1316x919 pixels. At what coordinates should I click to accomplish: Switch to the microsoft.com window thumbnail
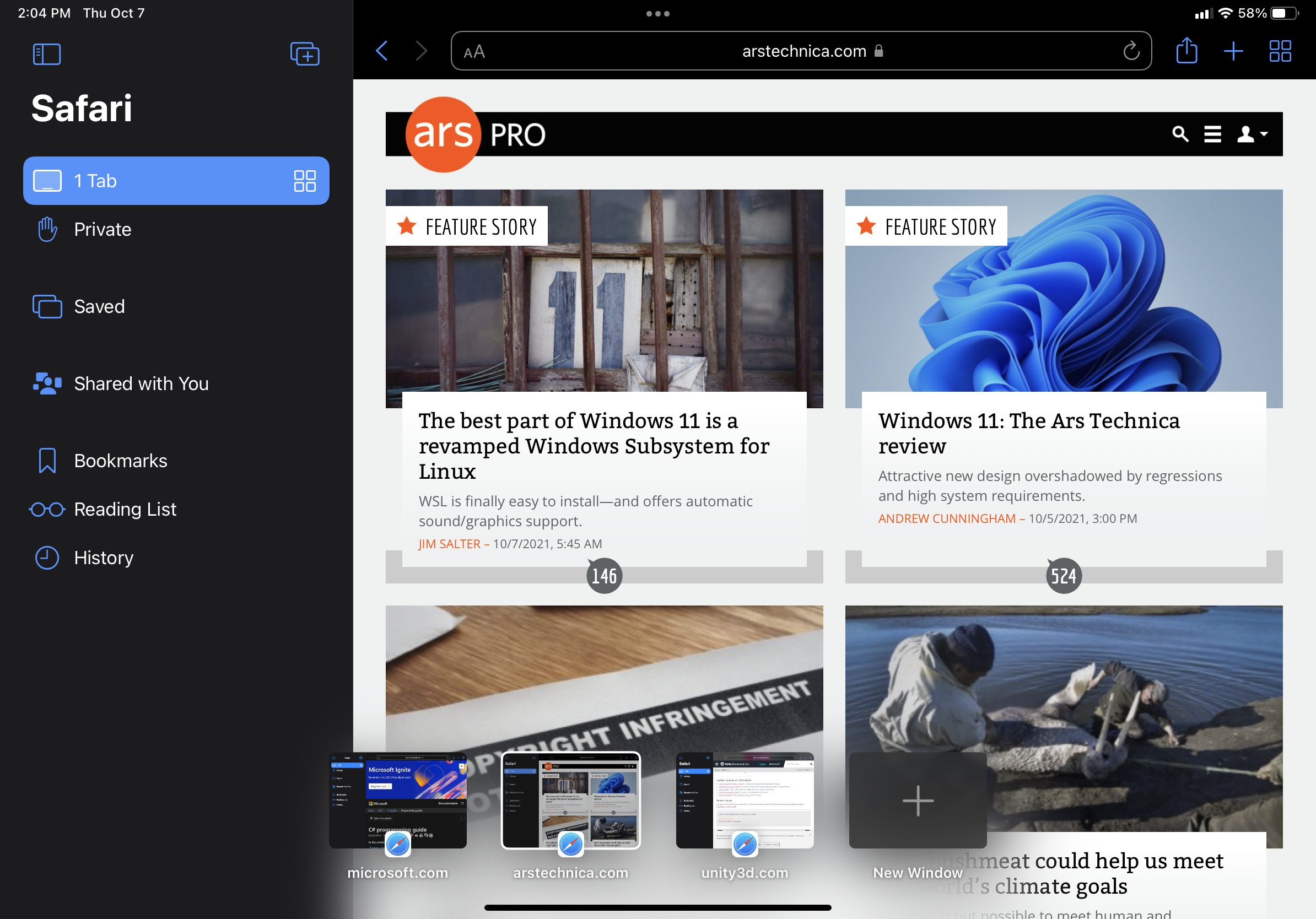(398, 799)
